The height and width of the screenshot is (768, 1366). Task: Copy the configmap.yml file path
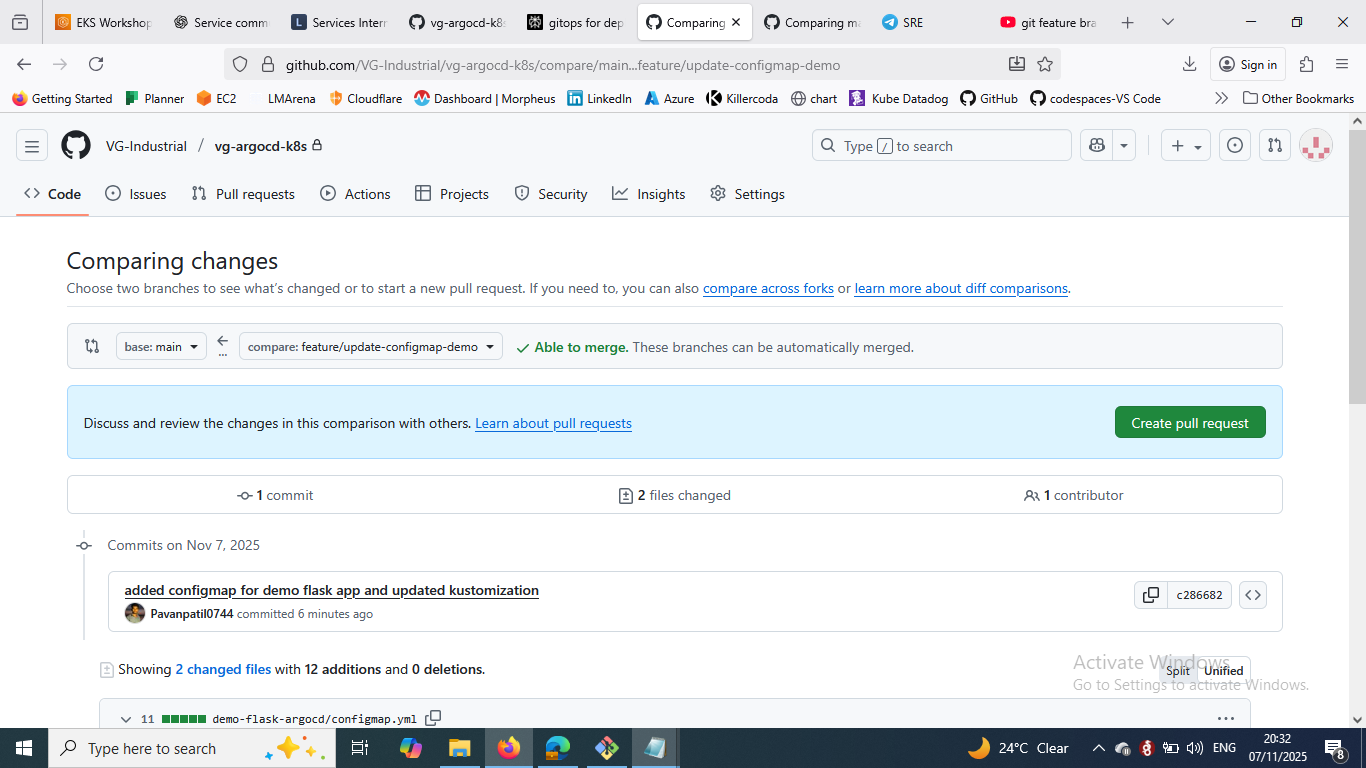point(433,718)
